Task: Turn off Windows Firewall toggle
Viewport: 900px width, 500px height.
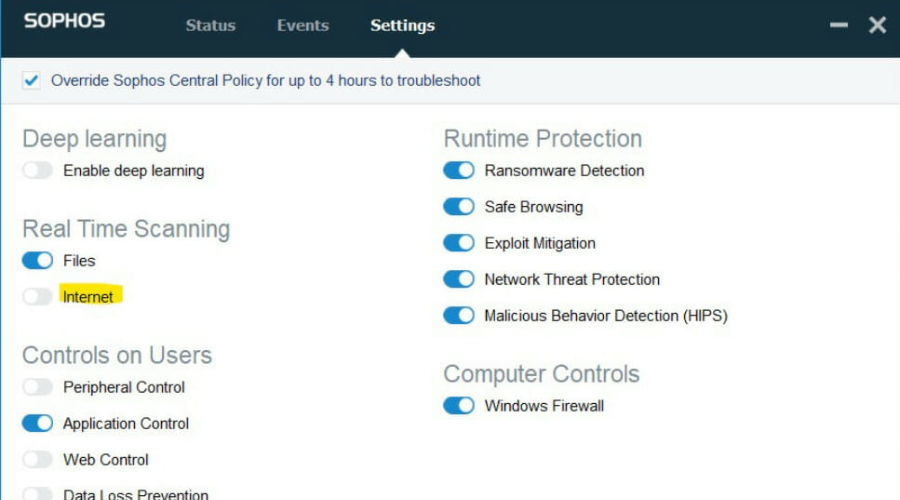Action: [x=459, y=405]
